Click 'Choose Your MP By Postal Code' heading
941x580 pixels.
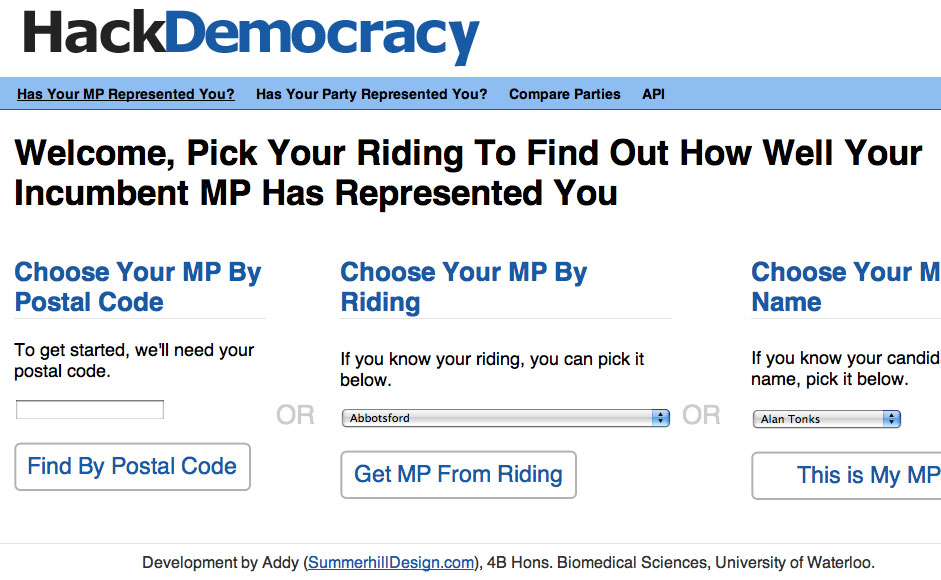coord(138,287)
